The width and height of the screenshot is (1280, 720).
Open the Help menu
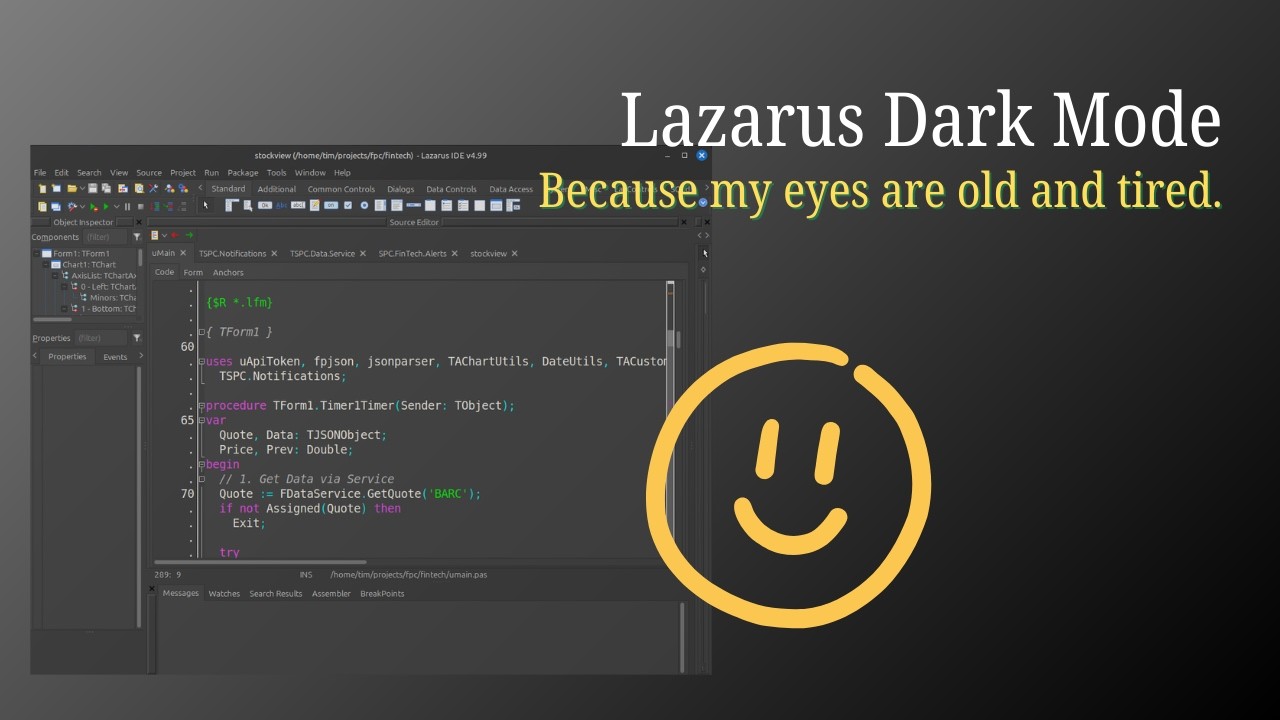pyautogui.click(x=342, y=172)
